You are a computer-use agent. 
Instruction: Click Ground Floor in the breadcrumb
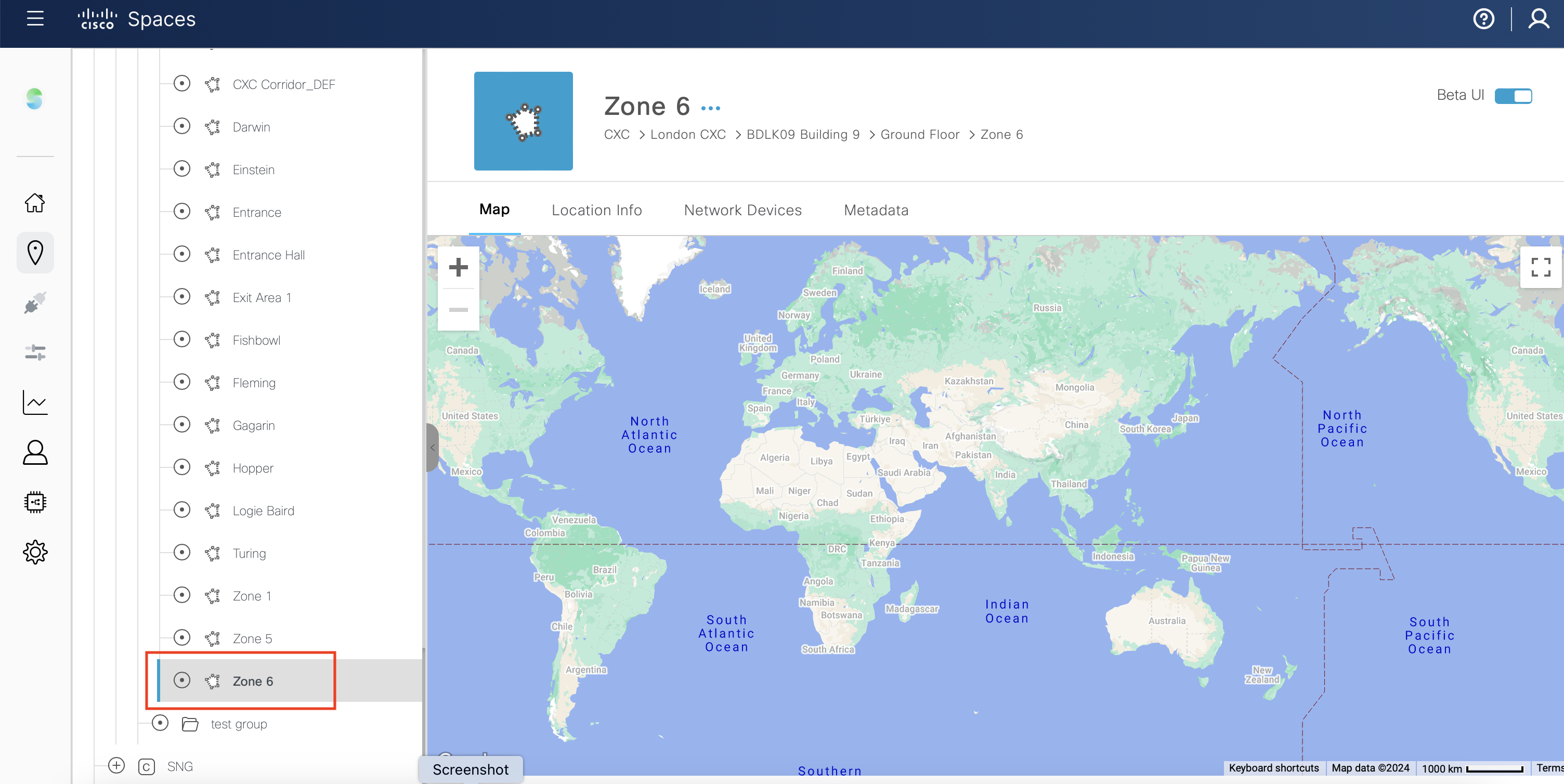(919, 135)
